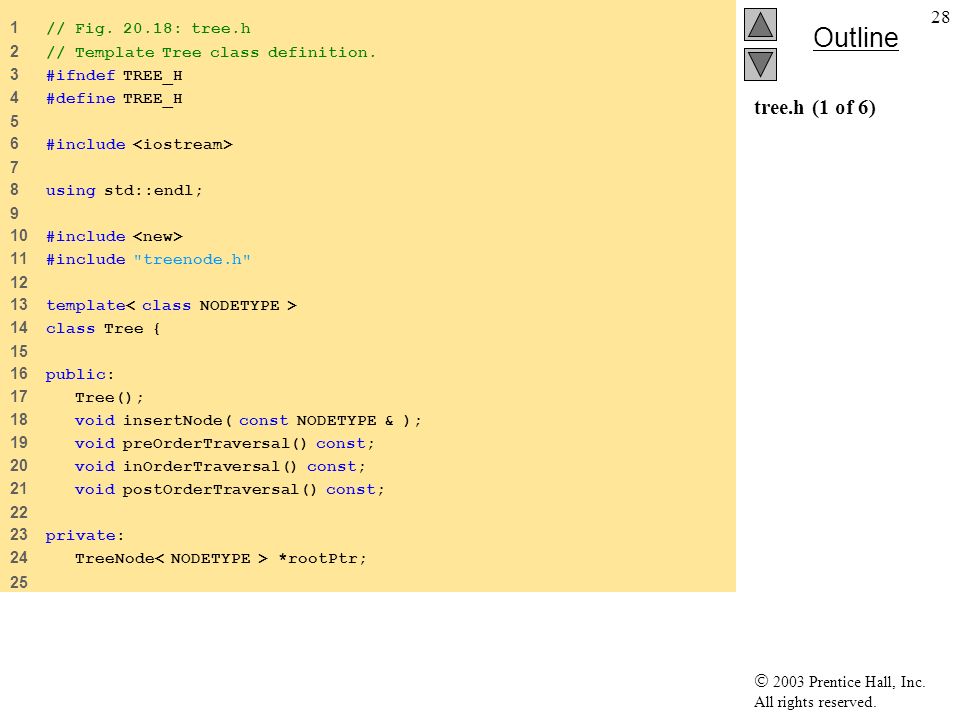Select the #include <iostream> line
This screenshot has width=960, height=720.
140,144
